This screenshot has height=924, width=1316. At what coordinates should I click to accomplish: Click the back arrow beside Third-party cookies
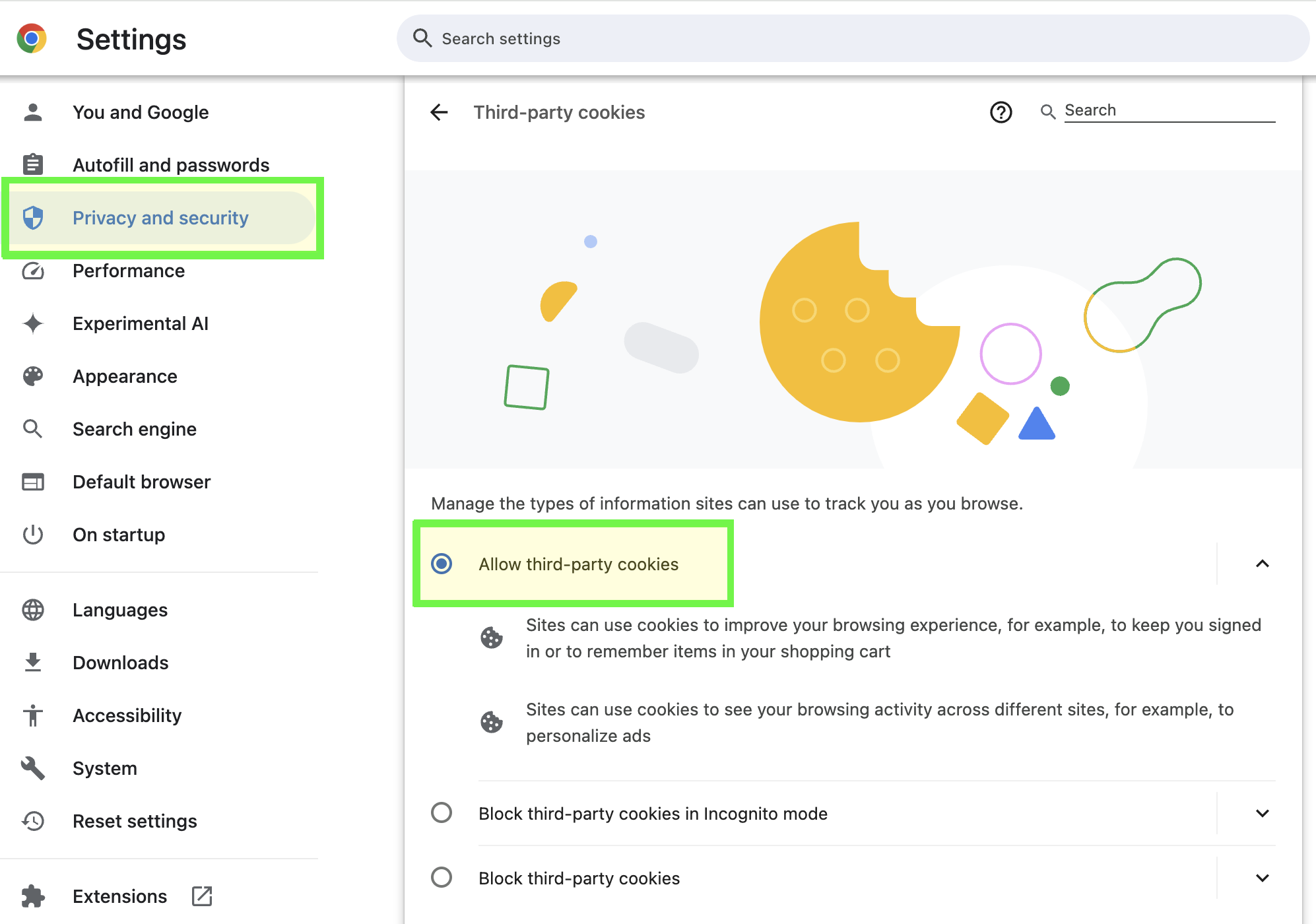tap(439, 112)
